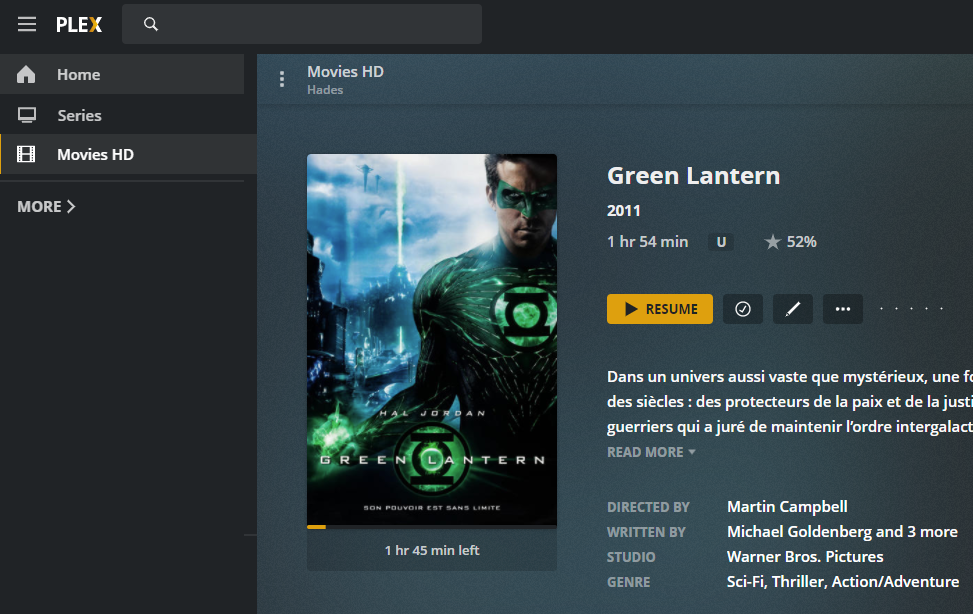
Task: Click the search magnifier icon
Action: pos(151,24)
